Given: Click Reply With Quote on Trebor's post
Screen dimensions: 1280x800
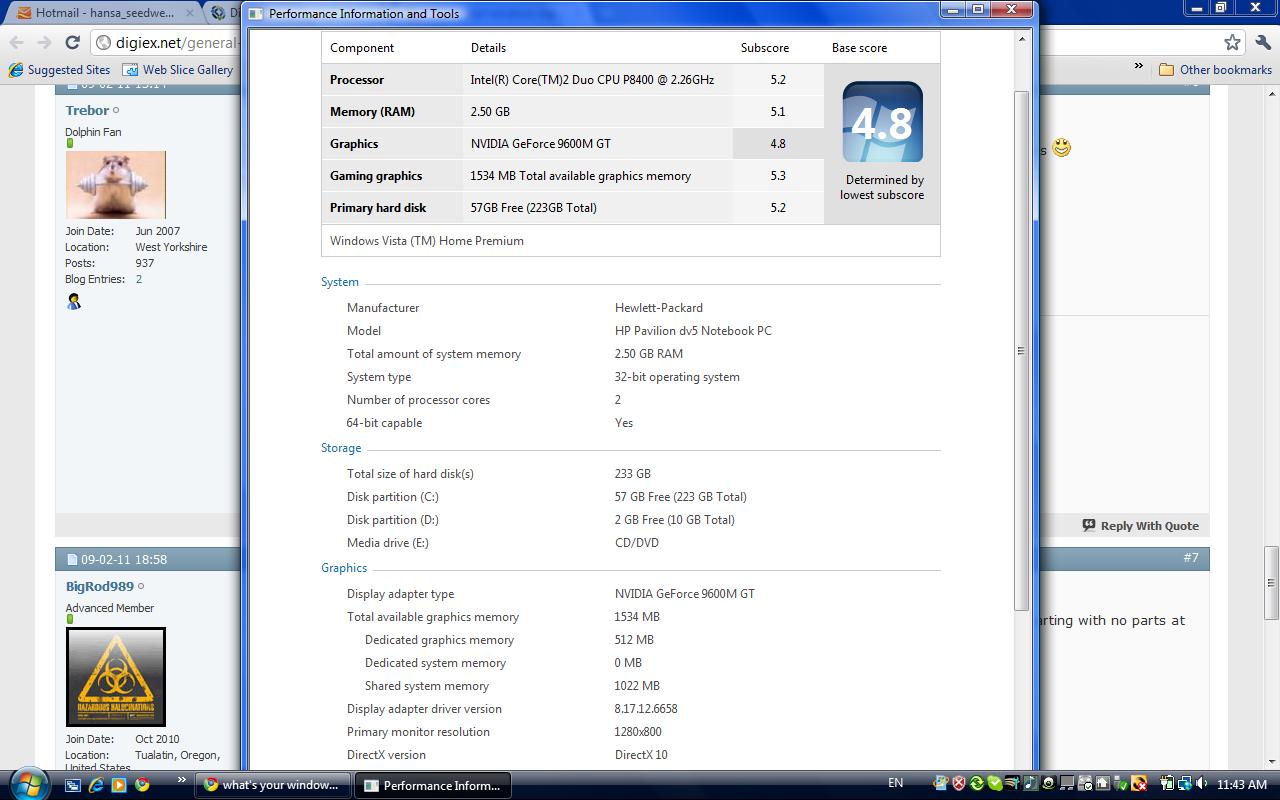Looking at the screenshot, I should point(1140,526).
